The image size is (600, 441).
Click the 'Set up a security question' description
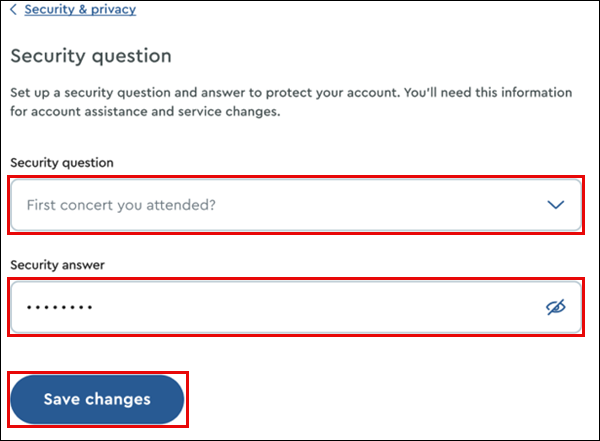pyautogui.click(x=290, y=92)
